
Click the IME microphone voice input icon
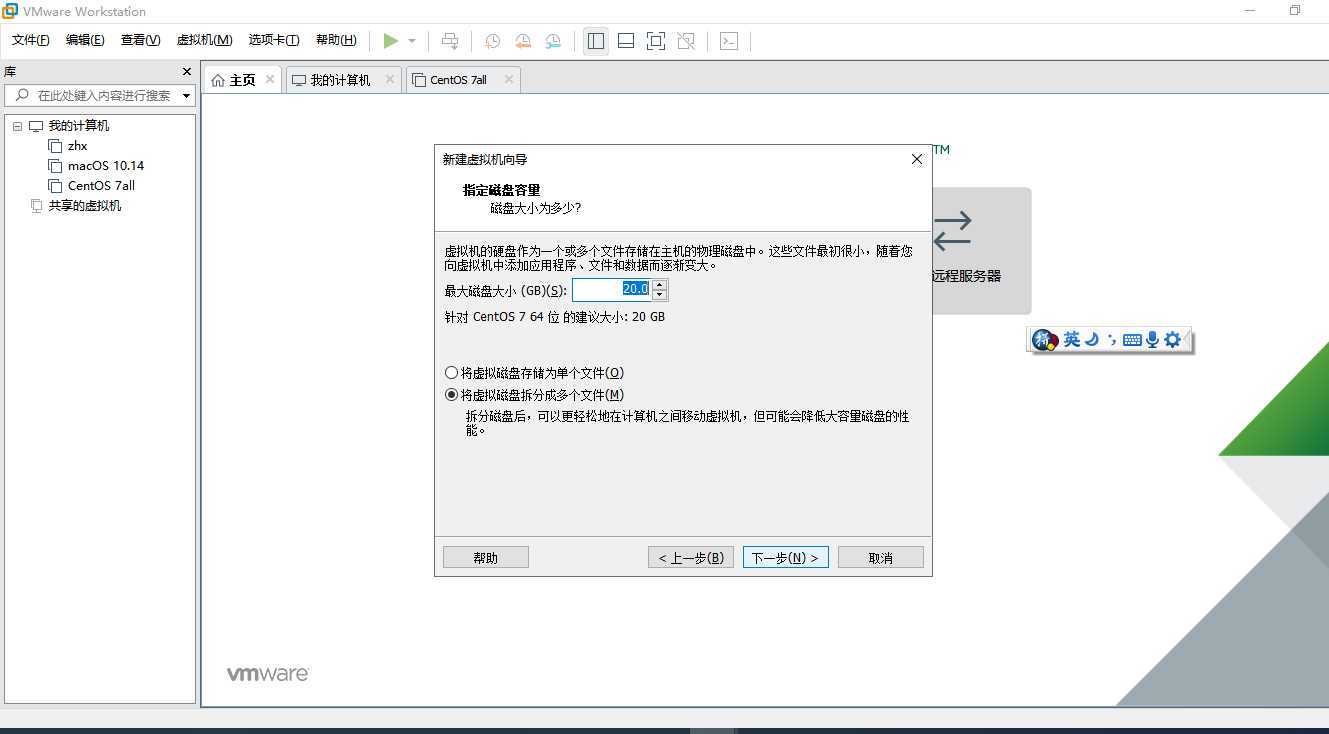[1152, 340]
